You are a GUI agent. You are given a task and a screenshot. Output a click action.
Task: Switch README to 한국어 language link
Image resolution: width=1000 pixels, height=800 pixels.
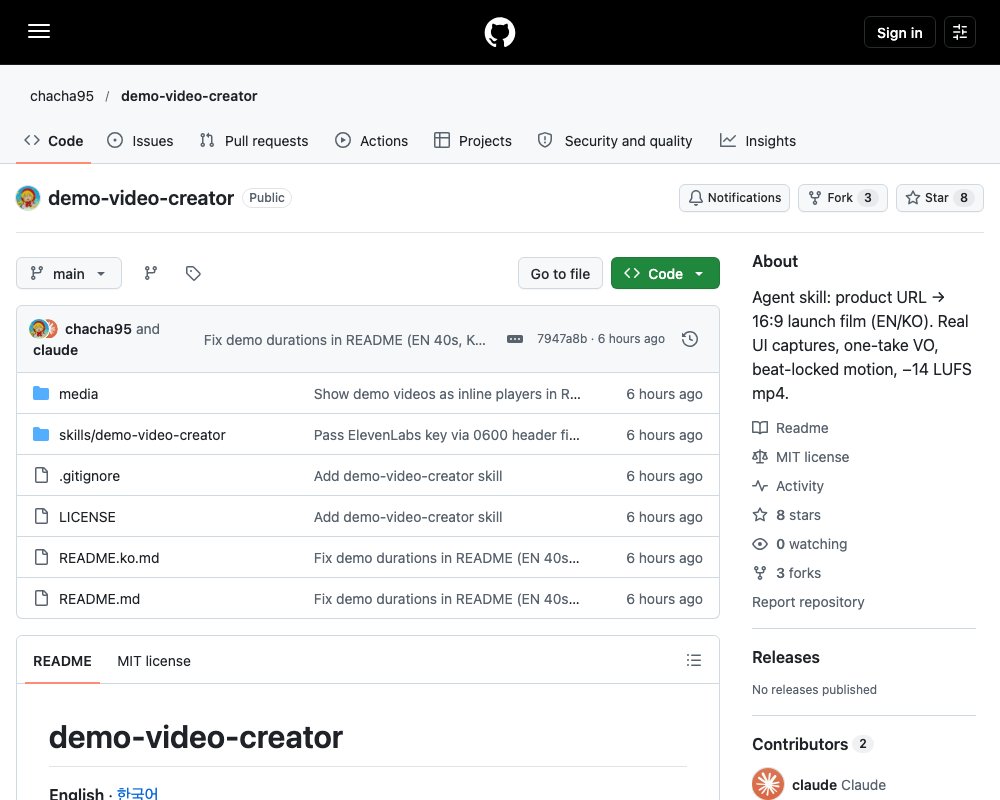[x=137, y=793]
